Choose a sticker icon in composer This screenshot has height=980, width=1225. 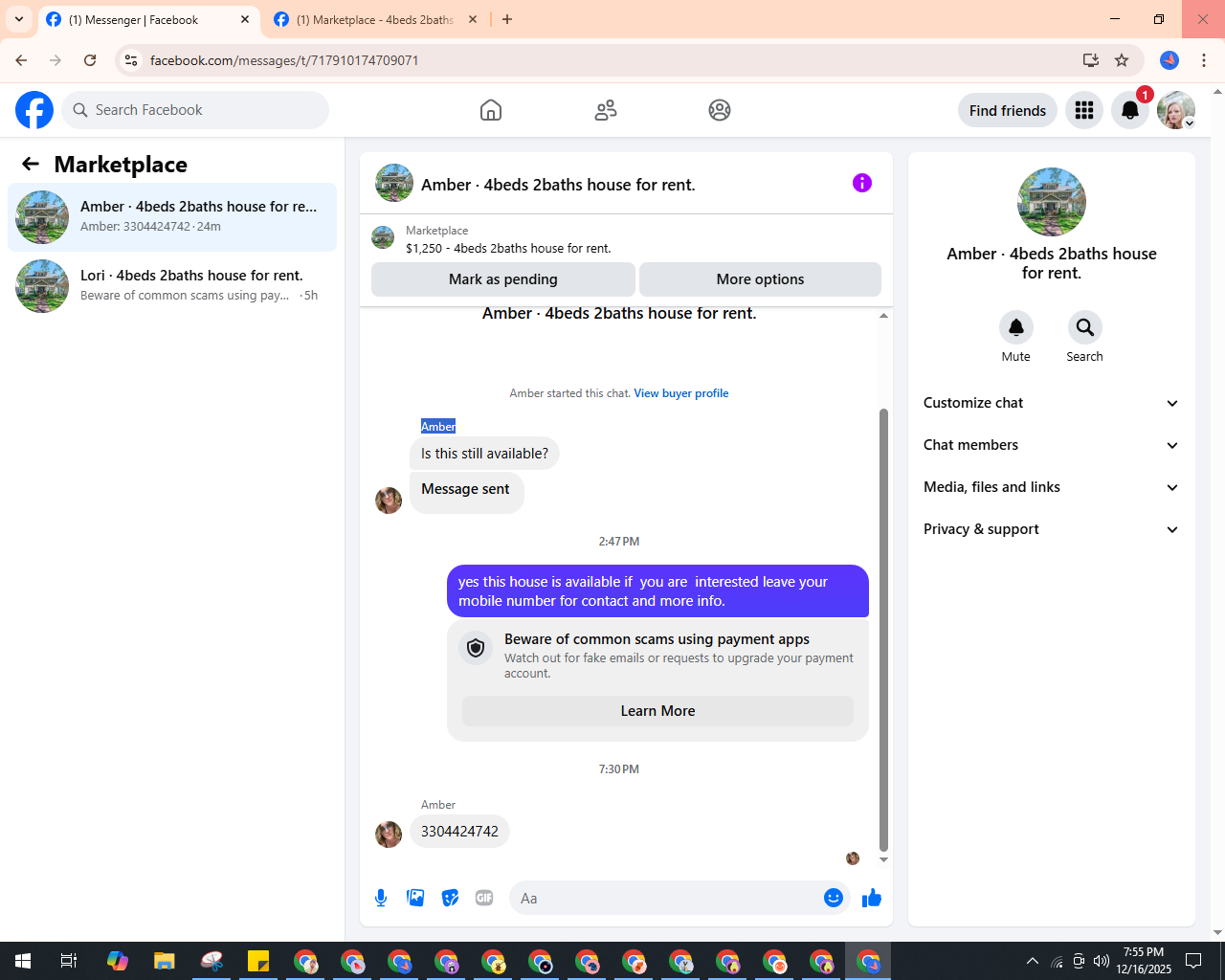tap(450, 898)
